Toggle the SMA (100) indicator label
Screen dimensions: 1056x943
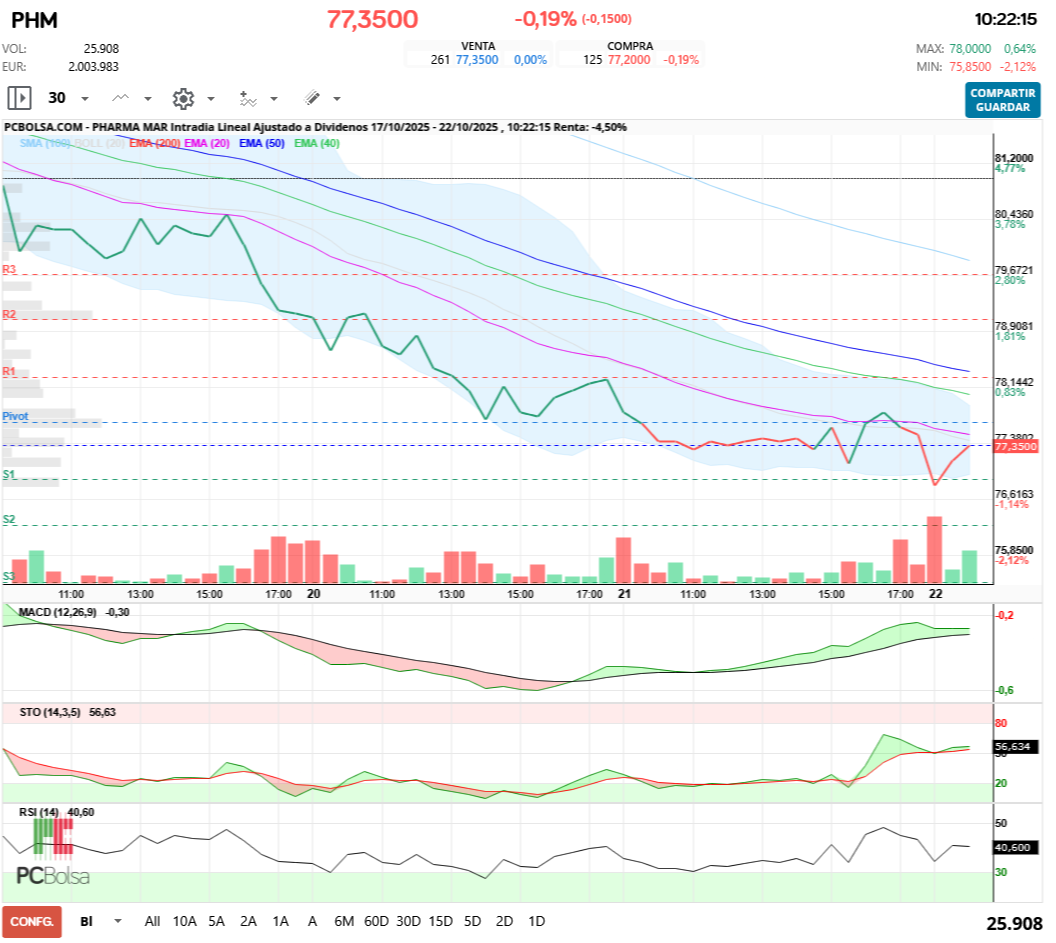(45, 143)
